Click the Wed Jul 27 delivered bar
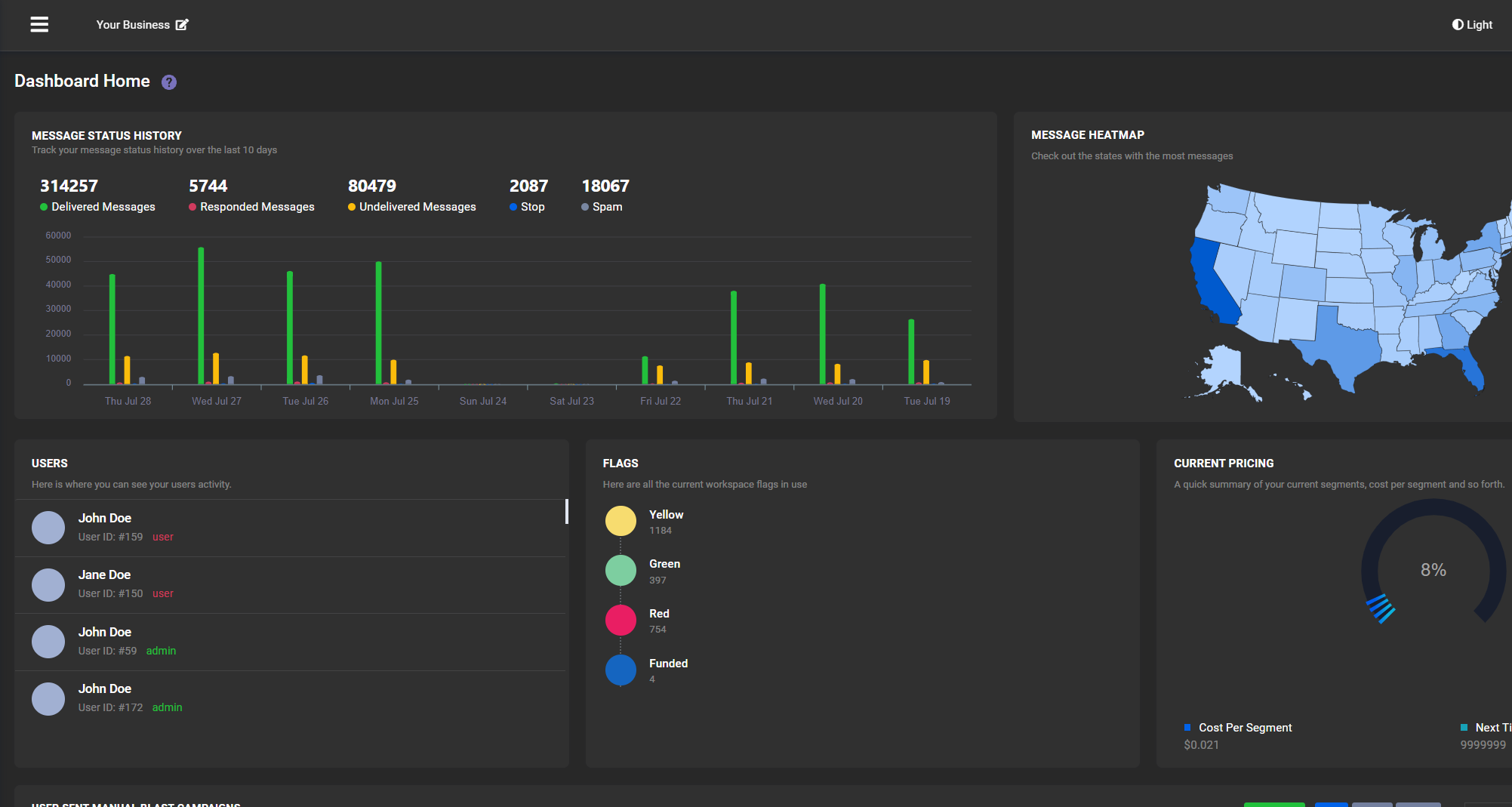This screenshot has height=807, width=1512. (x=201, y=316)
